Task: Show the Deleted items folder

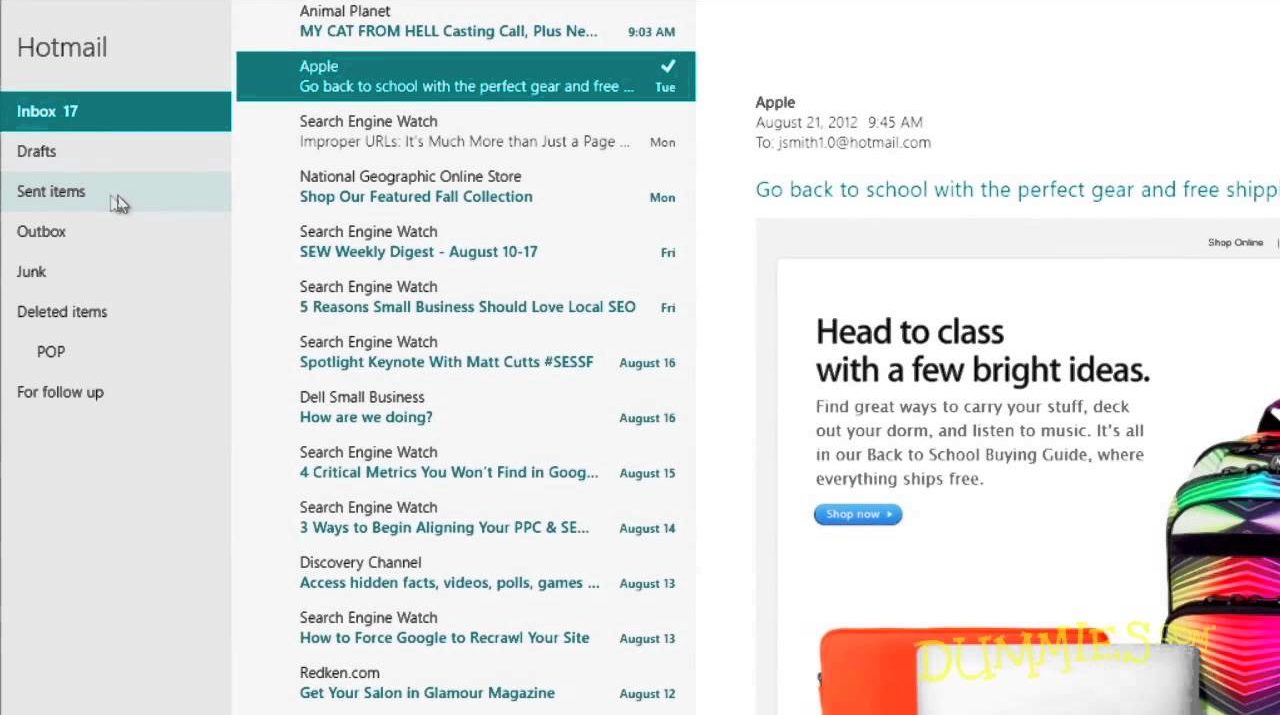Action: [x=62, y=311]
